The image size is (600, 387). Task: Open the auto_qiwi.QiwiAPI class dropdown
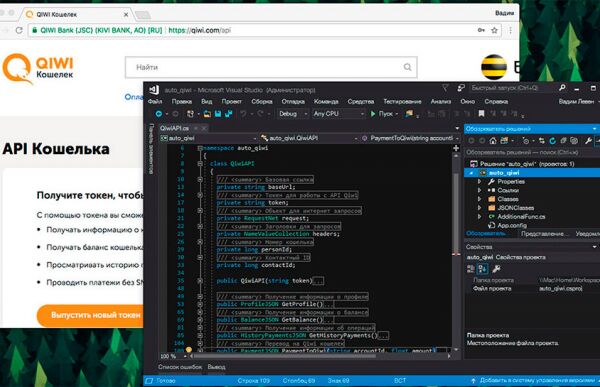309,138
